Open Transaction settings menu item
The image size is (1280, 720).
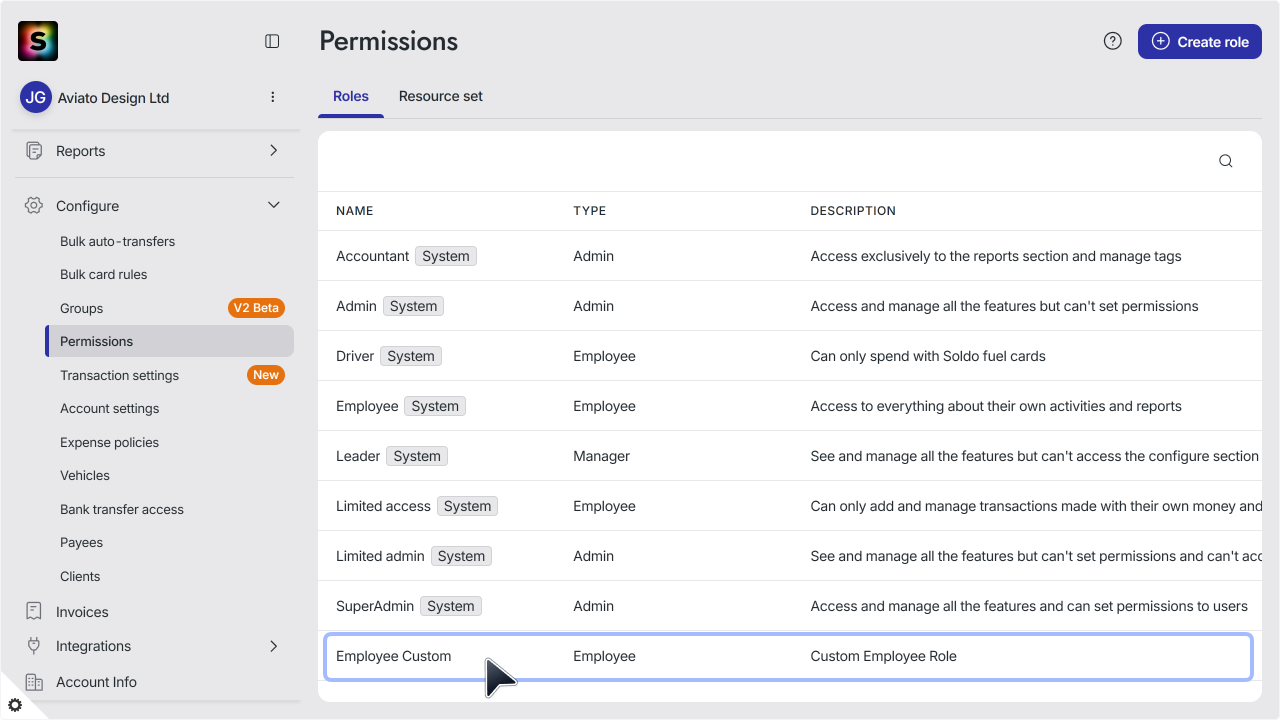click(x=119, y=375)
